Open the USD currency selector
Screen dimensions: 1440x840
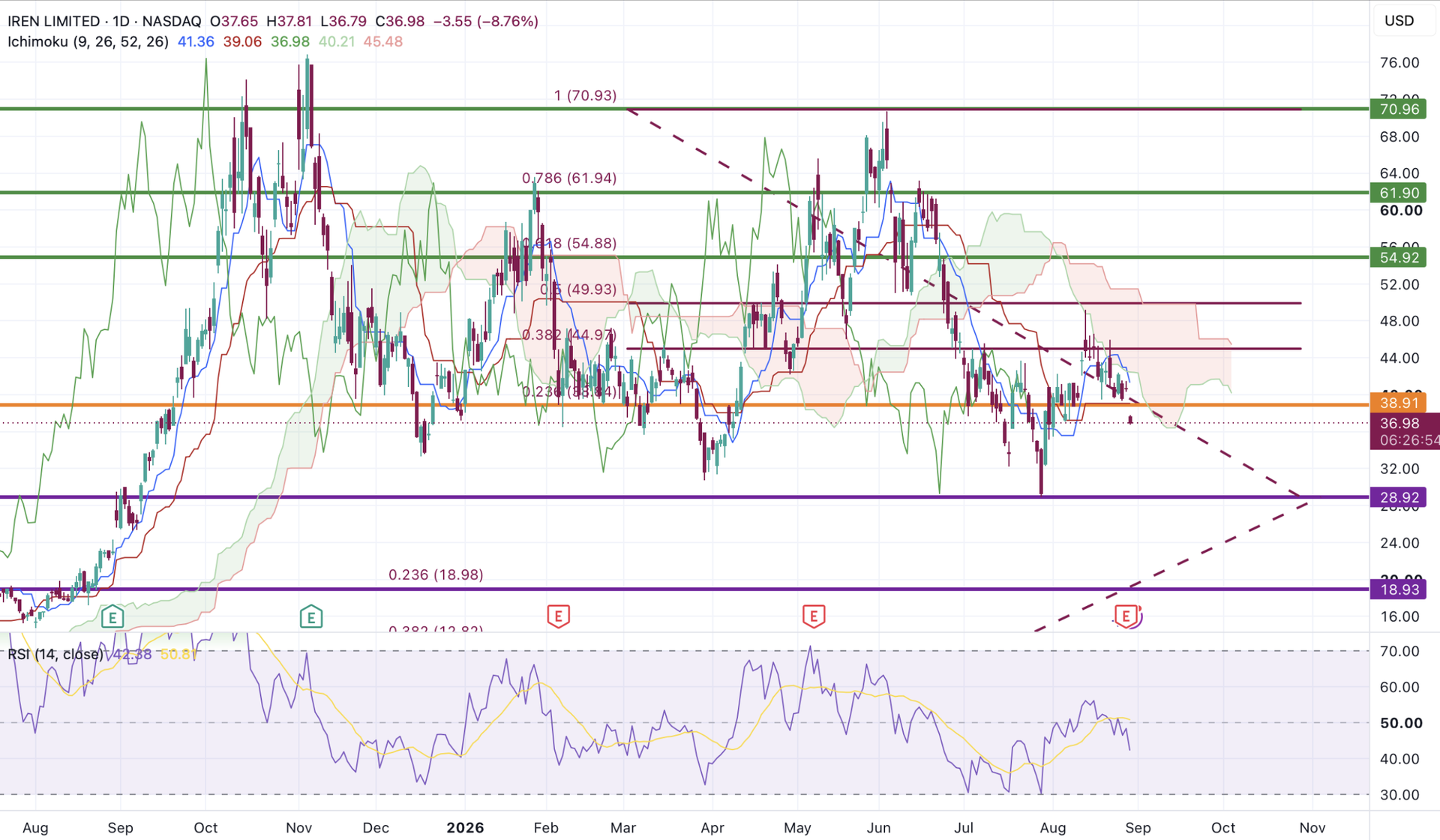click(1399, 20)
